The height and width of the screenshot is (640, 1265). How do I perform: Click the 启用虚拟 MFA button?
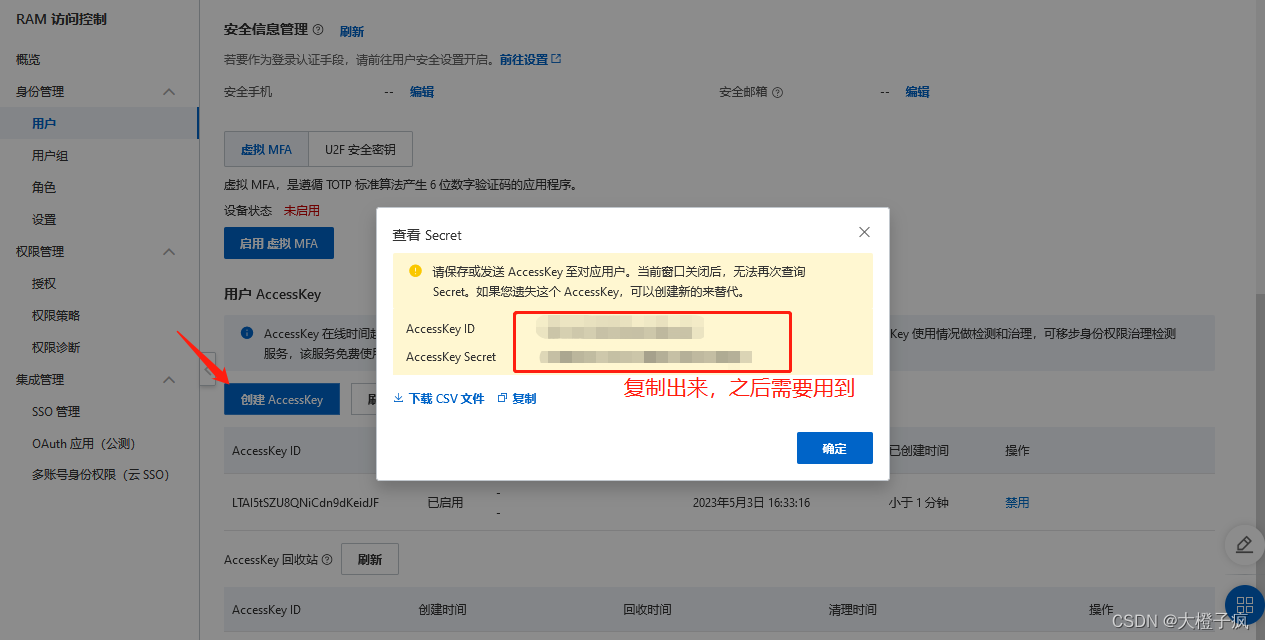coord(278,242)
